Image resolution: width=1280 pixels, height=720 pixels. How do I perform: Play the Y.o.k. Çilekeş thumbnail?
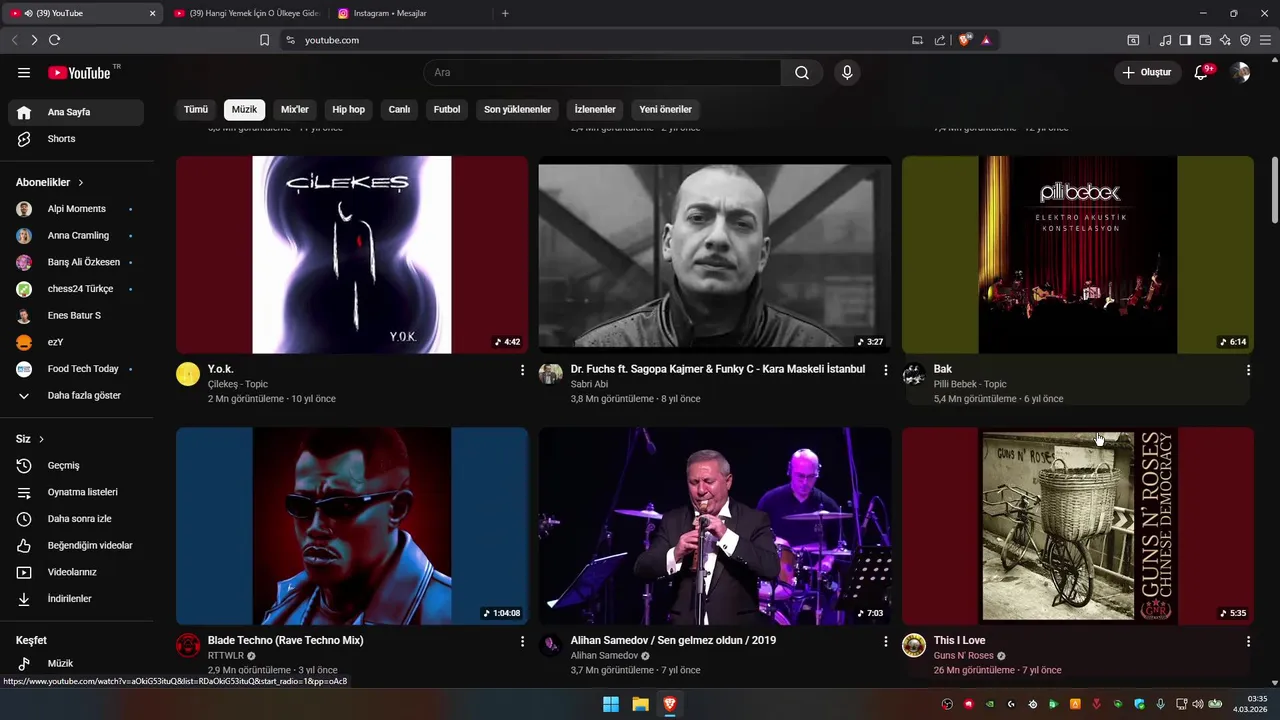coord(352,255)
